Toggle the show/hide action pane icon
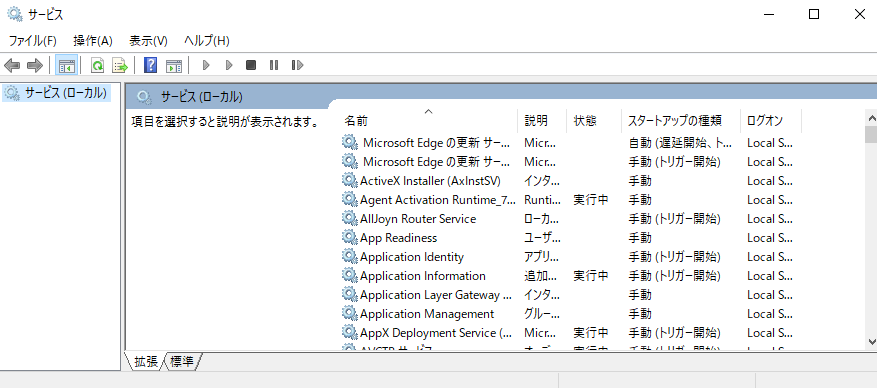The image size is (877, 388). [173, 65]
